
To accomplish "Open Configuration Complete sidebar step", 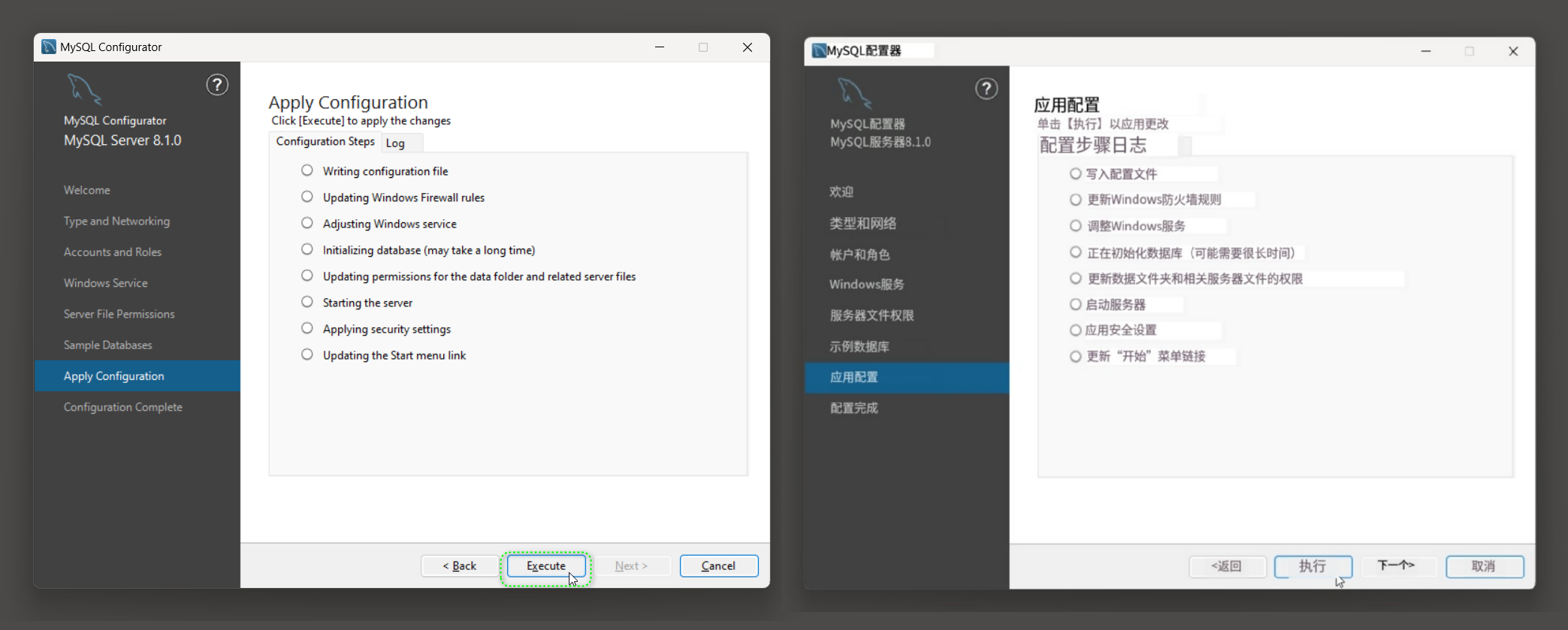I will point(123,407).
